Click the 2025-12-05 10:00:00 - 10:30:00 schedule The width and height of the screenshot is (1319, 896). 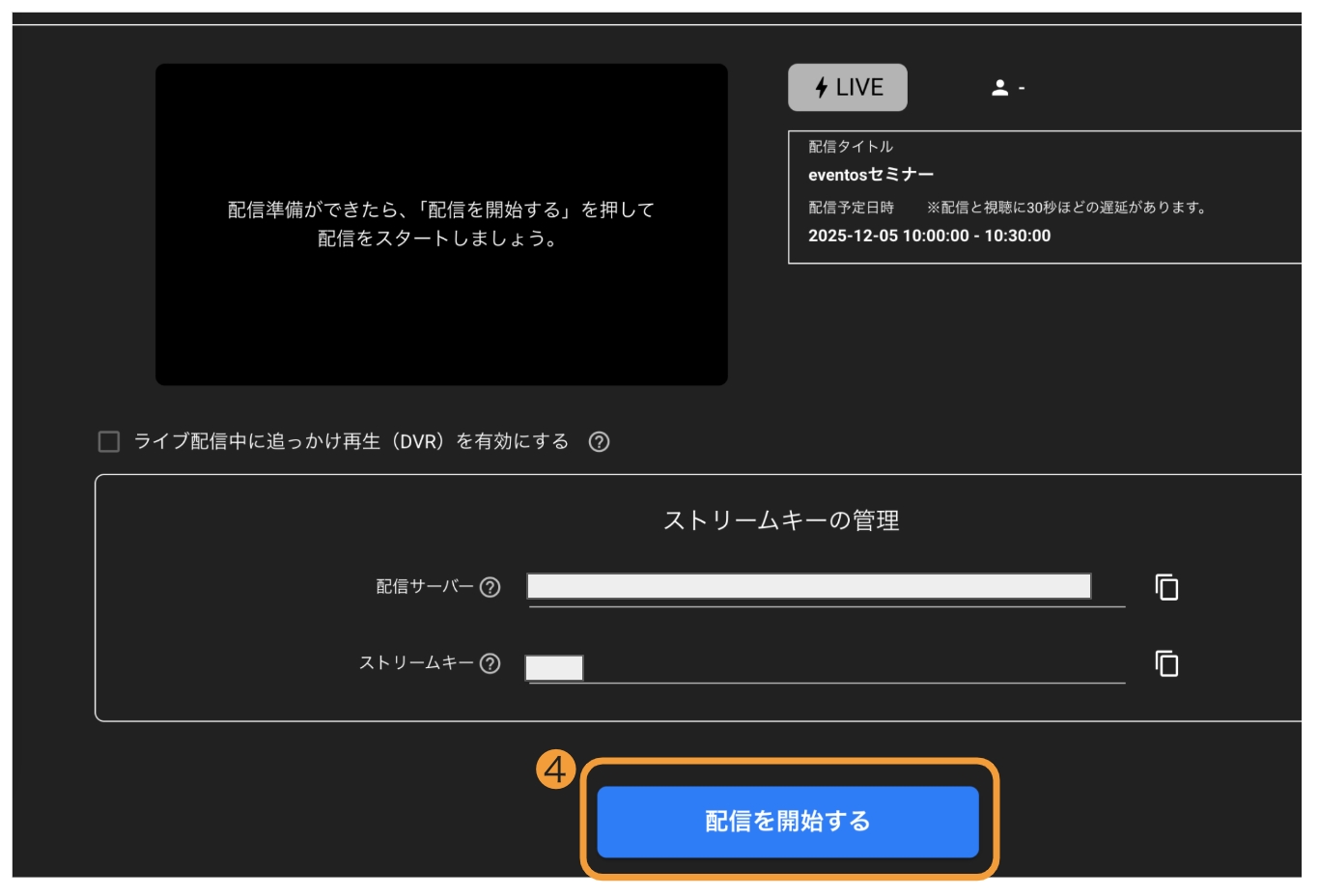(x=929, y=236)
